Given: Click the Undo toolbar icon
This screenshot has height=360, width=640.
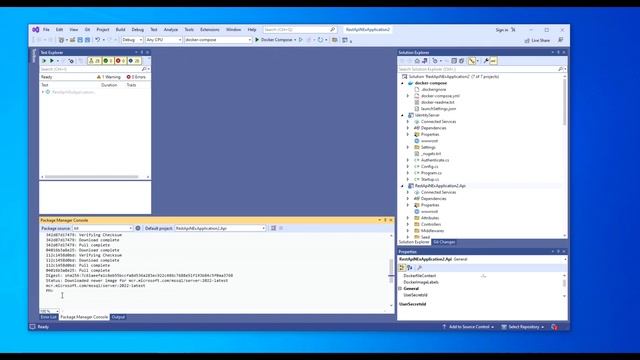Looking at the screenshot, I should 98,40.
